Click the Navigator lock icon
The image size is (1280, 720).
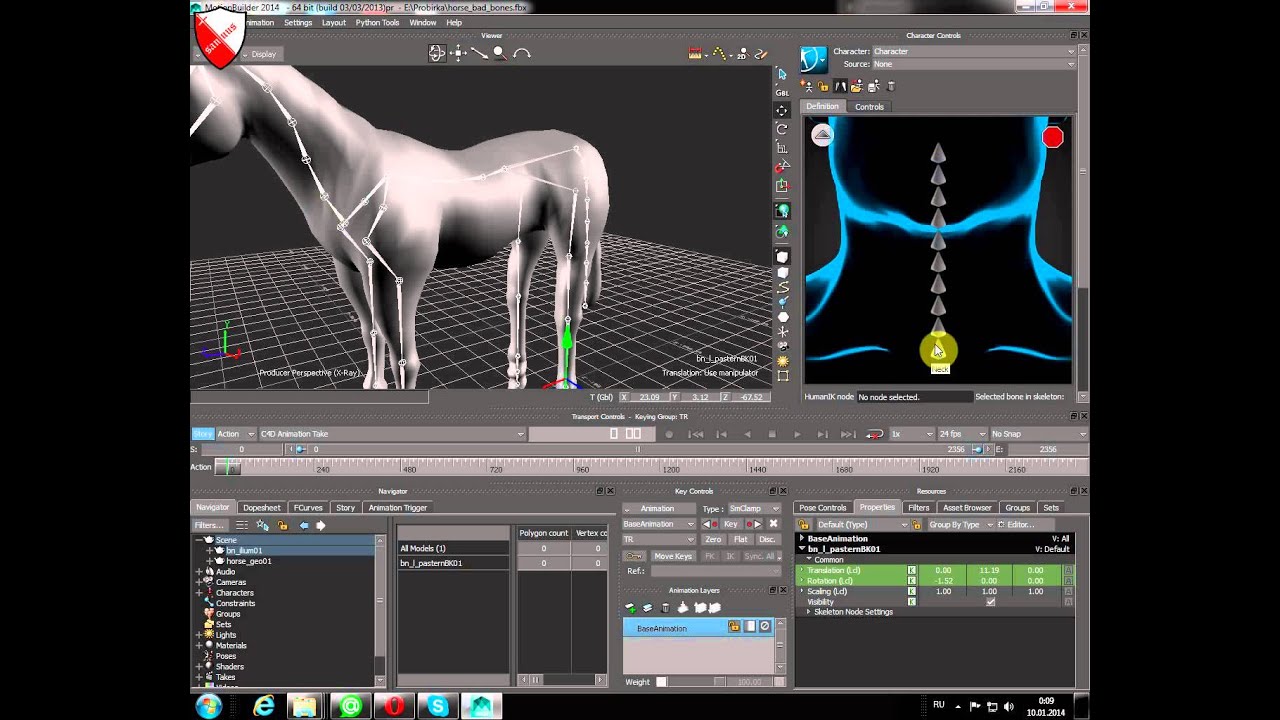point(283,525)
